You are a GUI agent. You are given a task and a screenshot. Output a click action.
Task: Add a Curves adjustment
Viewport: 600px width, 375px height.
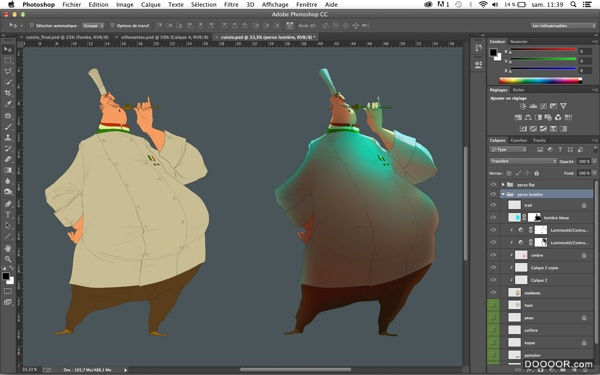pos(543,106)
